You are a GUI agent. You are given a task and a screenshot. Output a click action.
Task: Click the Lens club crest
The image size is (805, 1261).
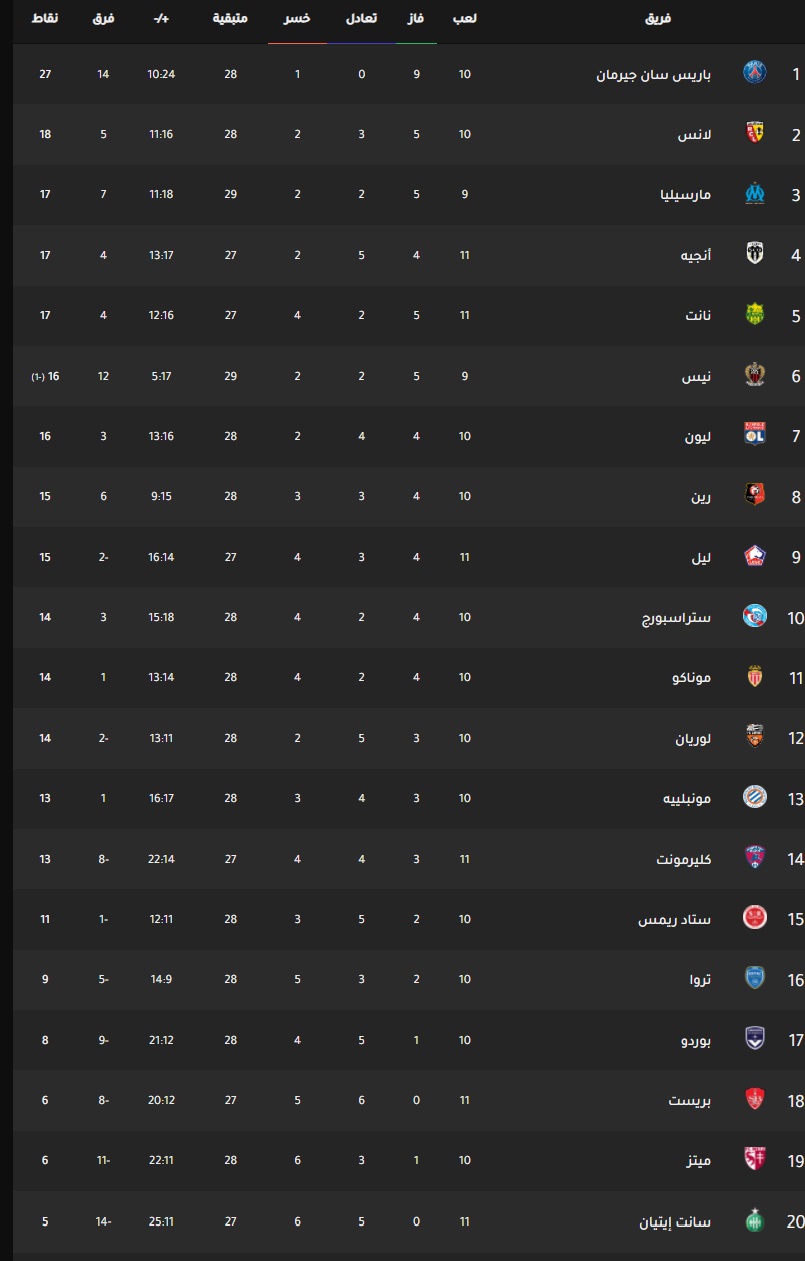(x=755, y=134)
